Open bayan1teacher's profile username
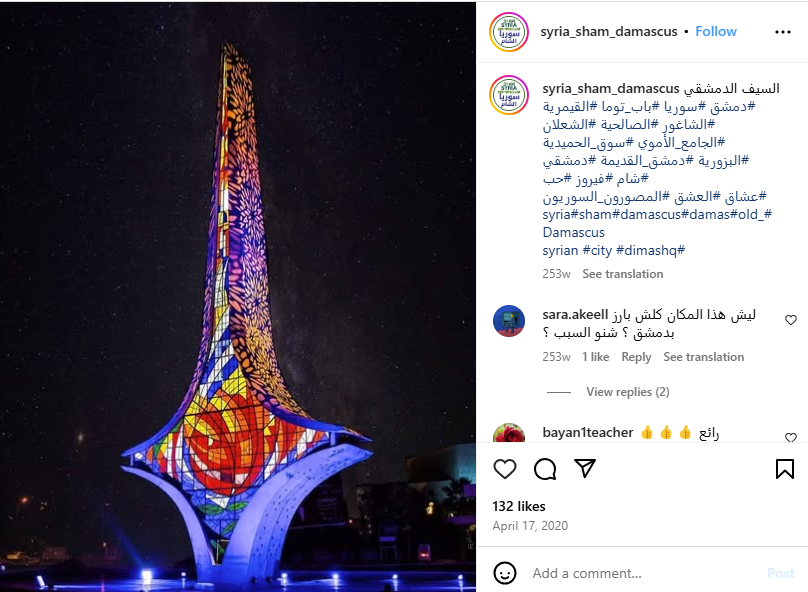 [x=587, y=433]
